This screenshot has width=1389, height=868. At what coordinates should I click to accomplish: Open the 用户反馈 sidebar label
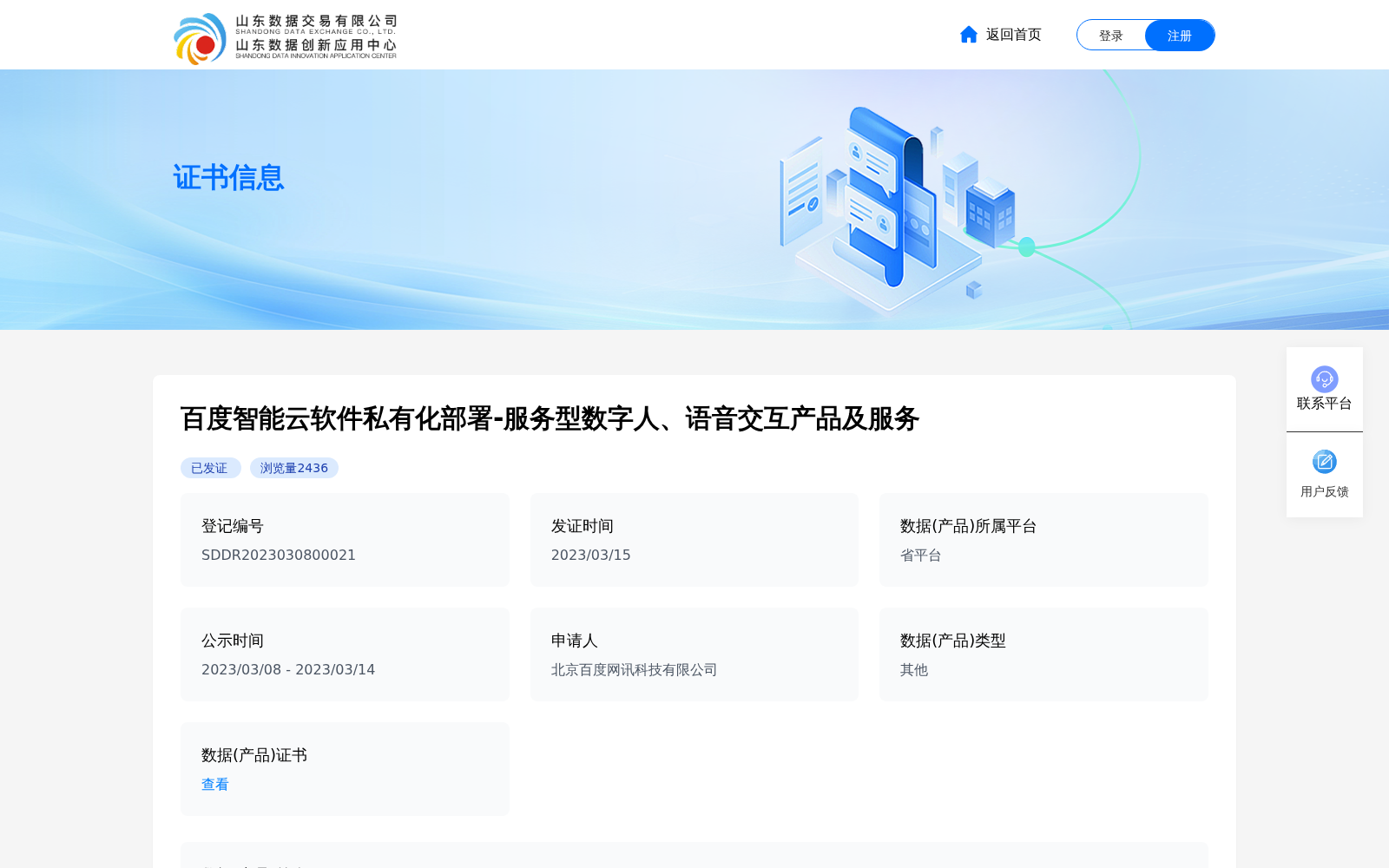(x=1325, y=491)
